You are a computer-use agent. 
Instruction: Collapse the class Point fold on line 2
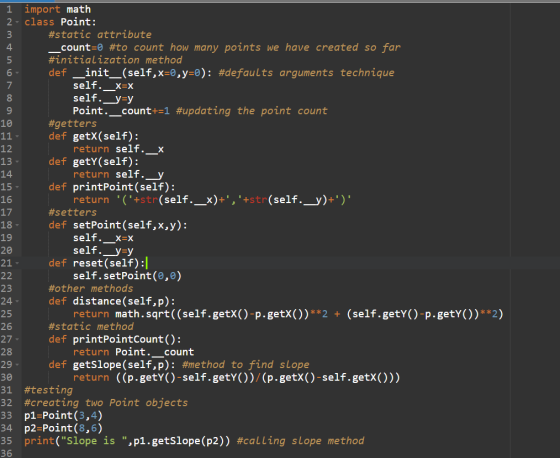click(17, 22)
